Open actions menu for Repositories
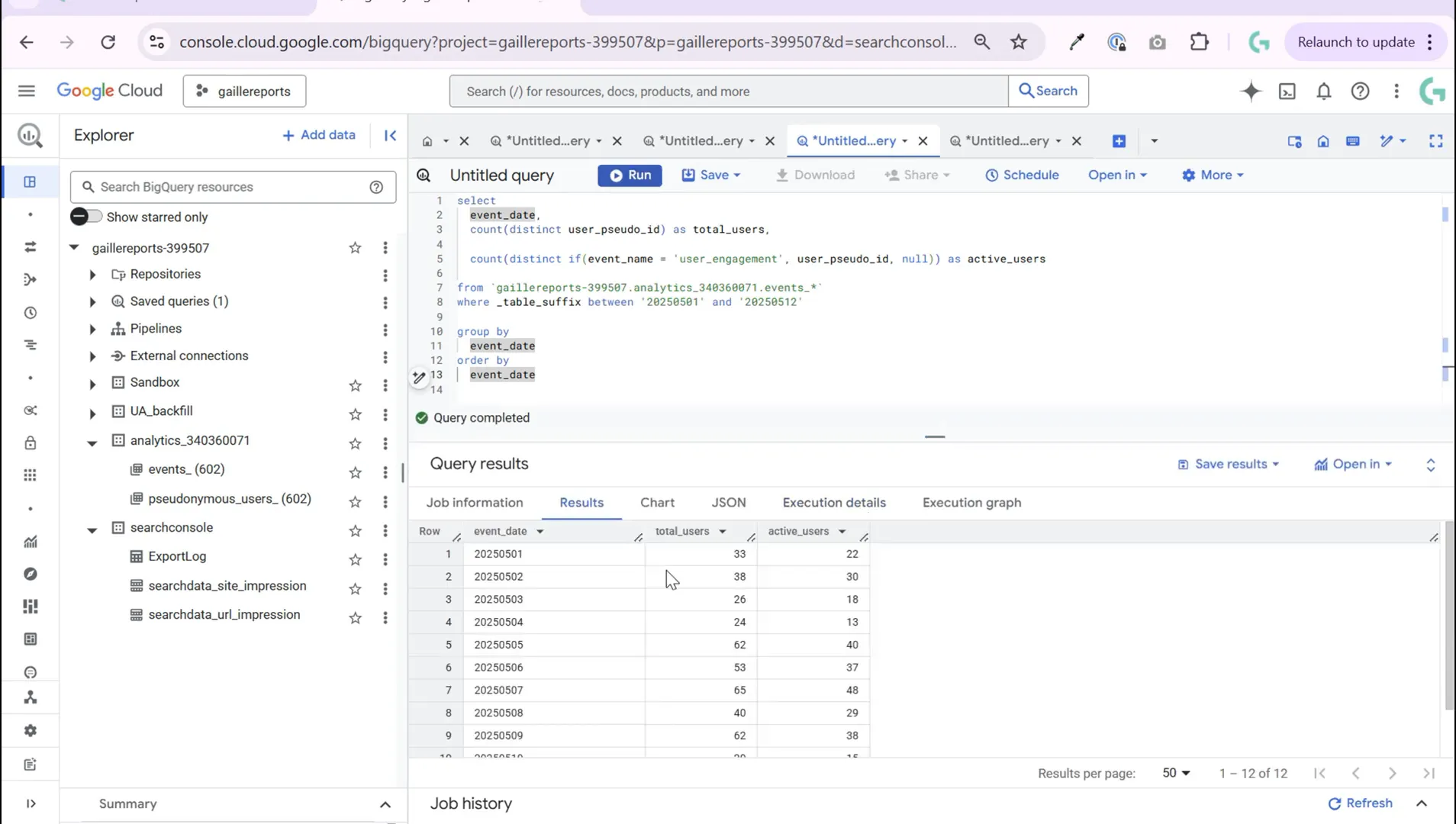 (385, 275)
